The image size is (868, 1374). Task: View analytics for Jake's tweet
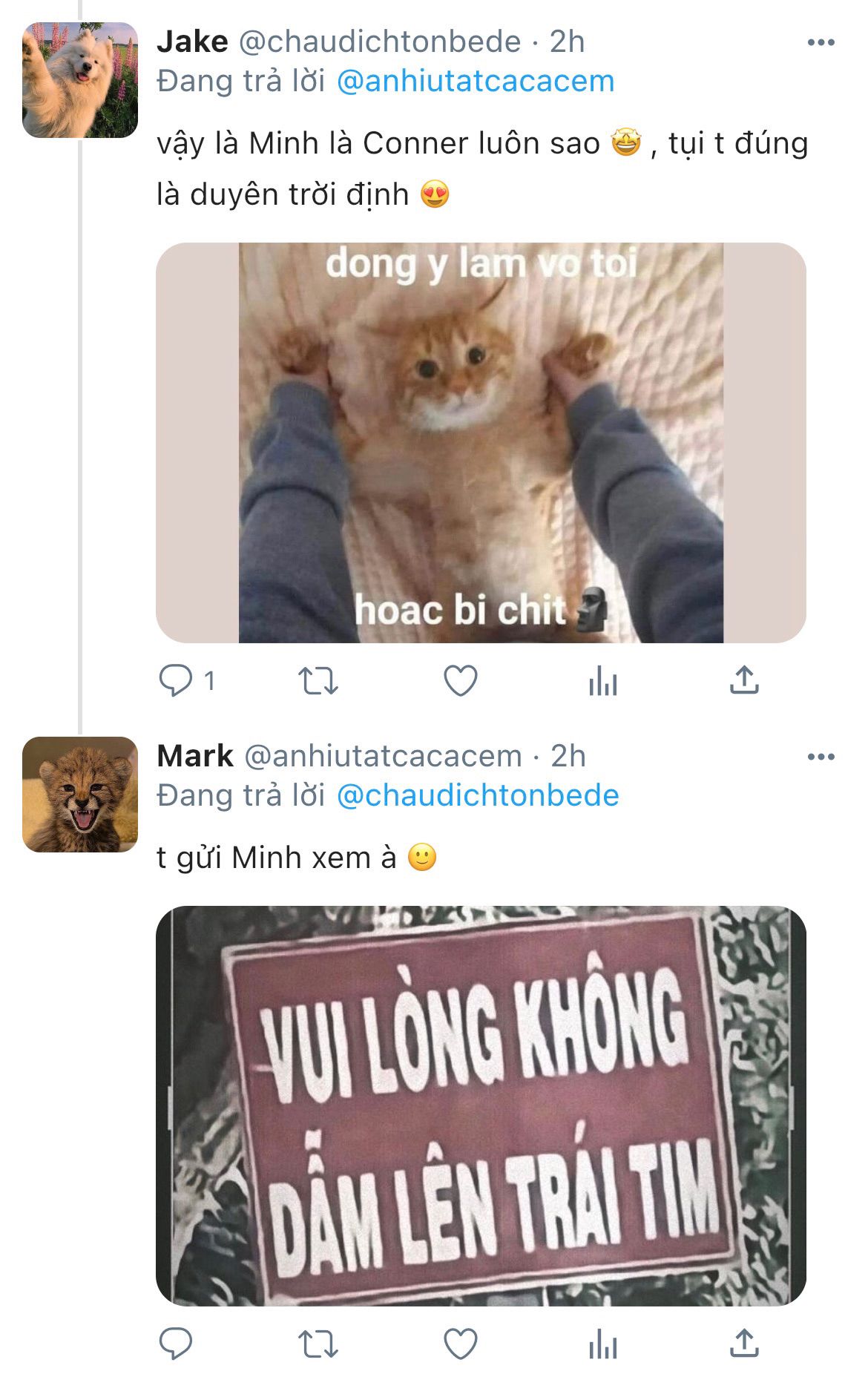coord(602,680)
